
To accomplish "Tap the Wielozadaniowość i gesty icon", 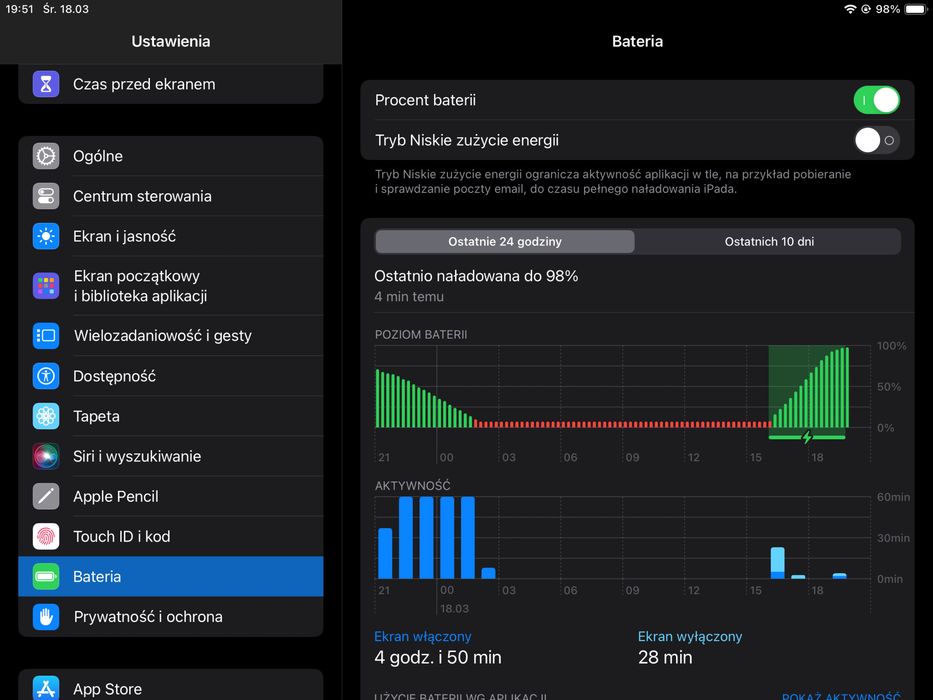I will [x=46, y=336].
